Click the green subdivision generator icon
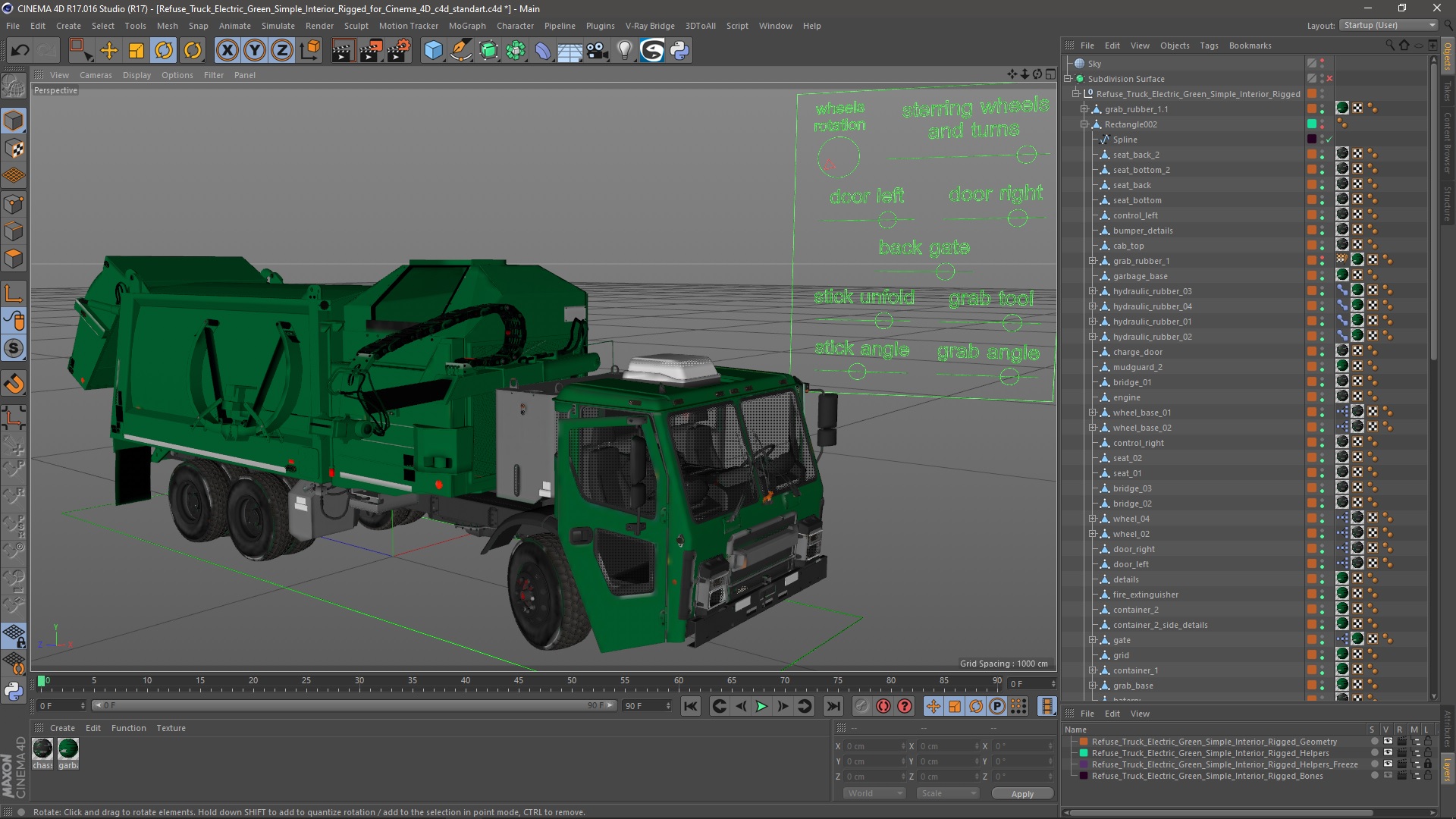The image size is (1456, 819). point(488,51)
